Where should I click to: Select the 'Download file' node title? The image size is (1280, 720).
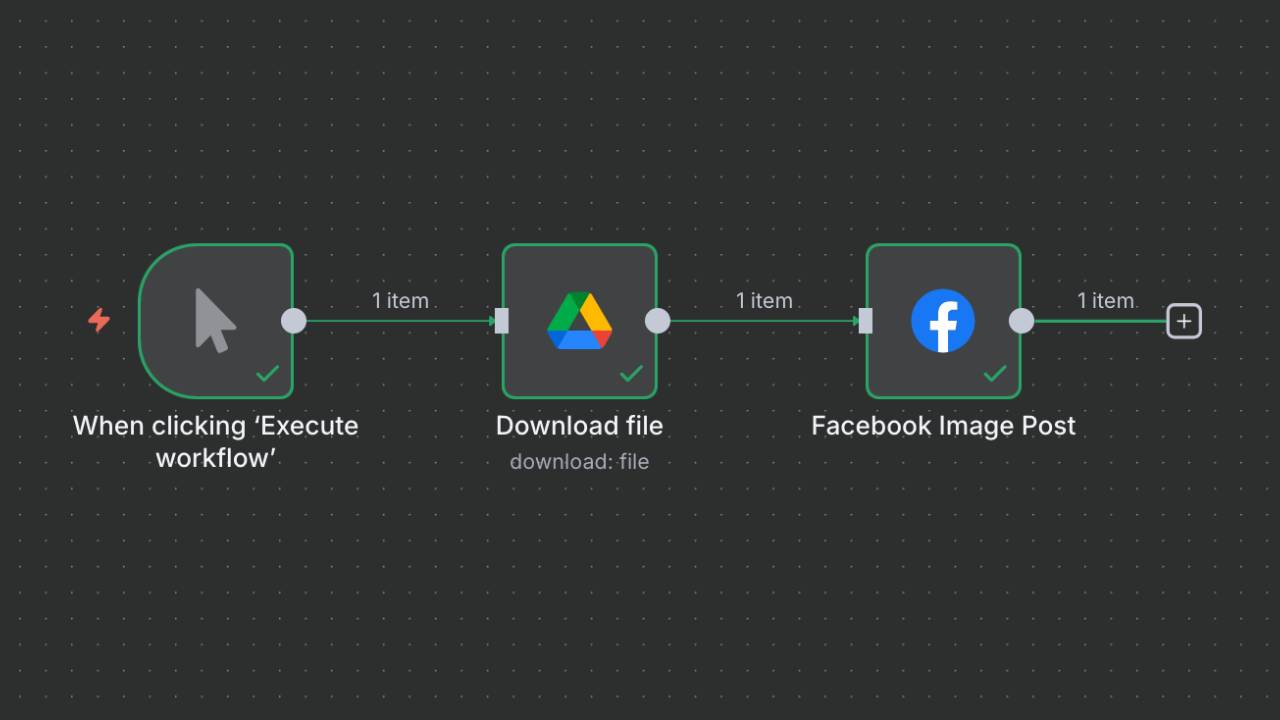(x=580, y=426)
